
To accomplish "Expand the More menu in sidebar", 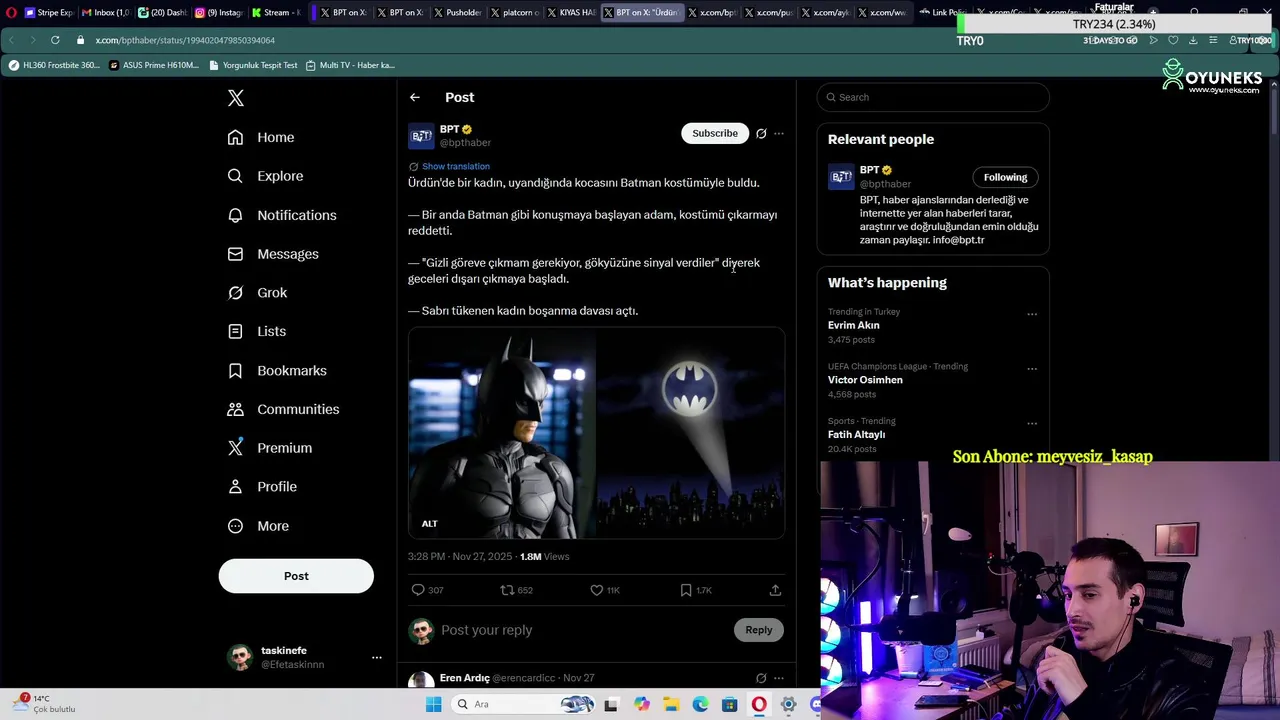I will click(x=258, y=526).
